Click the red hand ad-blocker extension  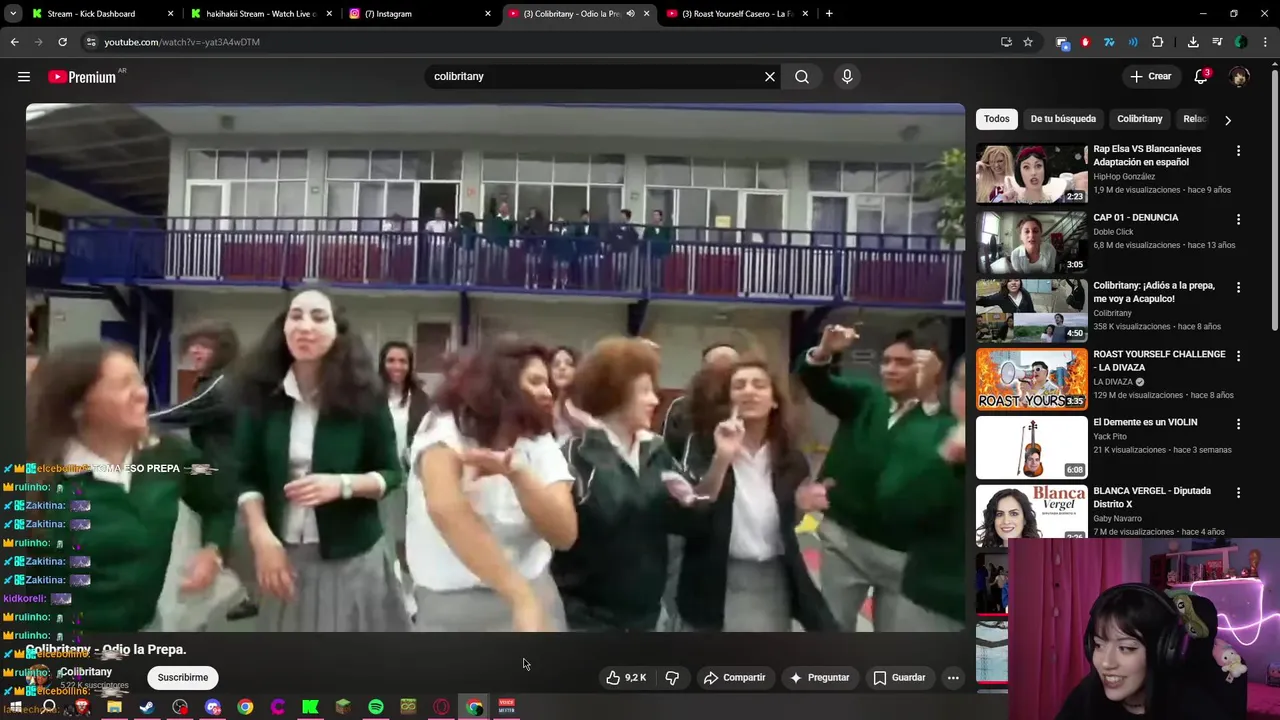[1085, 42]
